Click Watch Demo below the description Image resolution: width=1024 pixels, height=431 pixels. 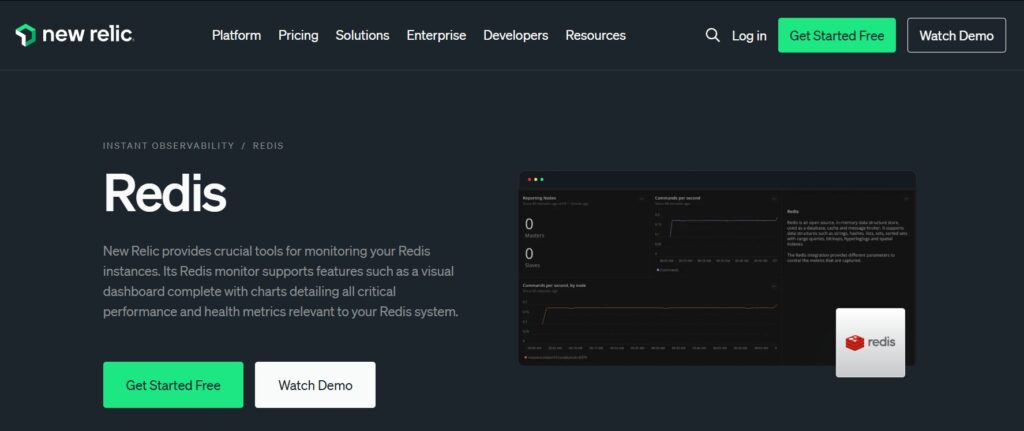click(x=315, y=385)
